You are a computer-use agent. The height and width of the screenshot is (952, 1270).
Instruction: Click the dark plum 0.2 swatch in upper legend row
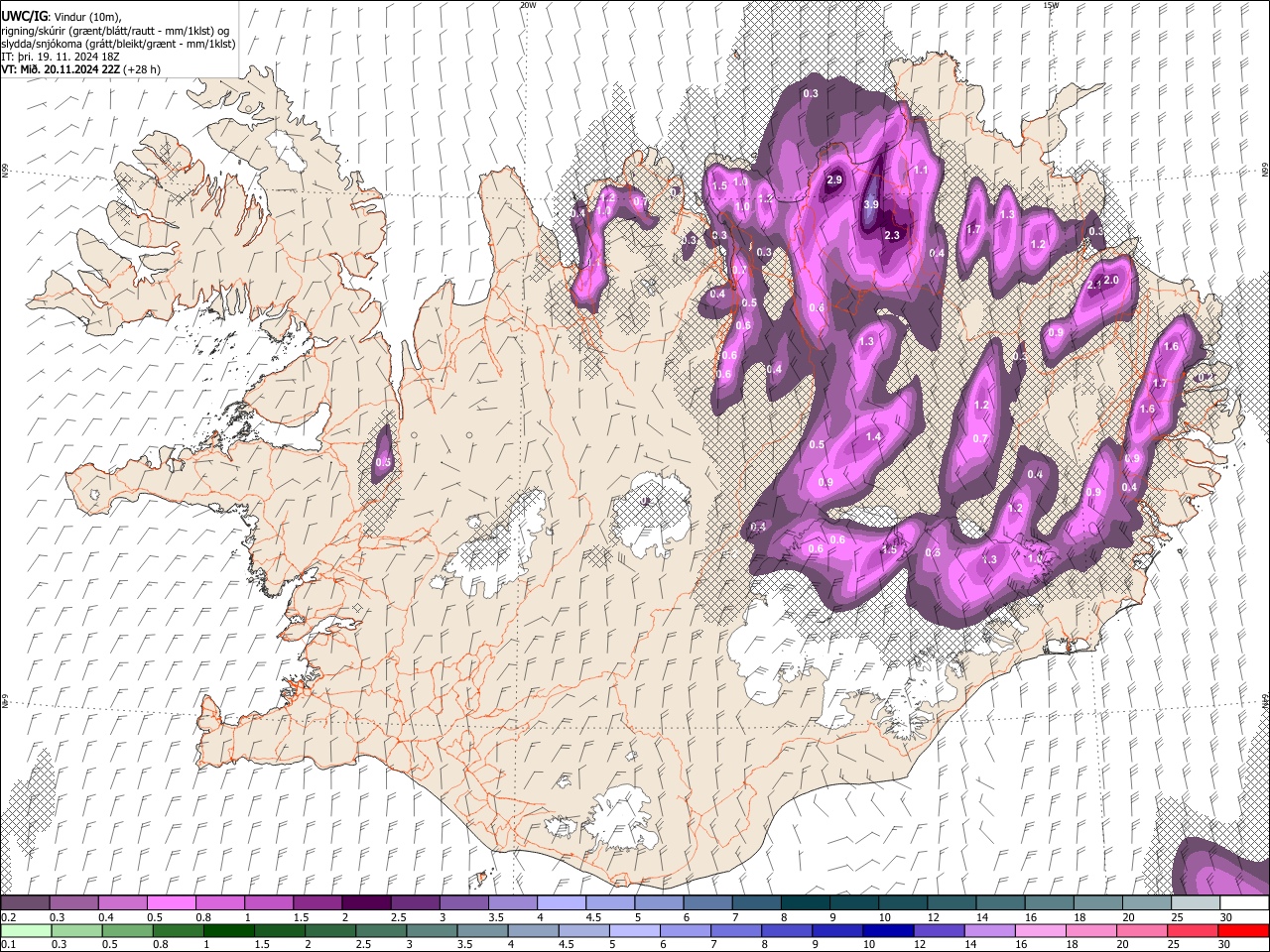25,902
